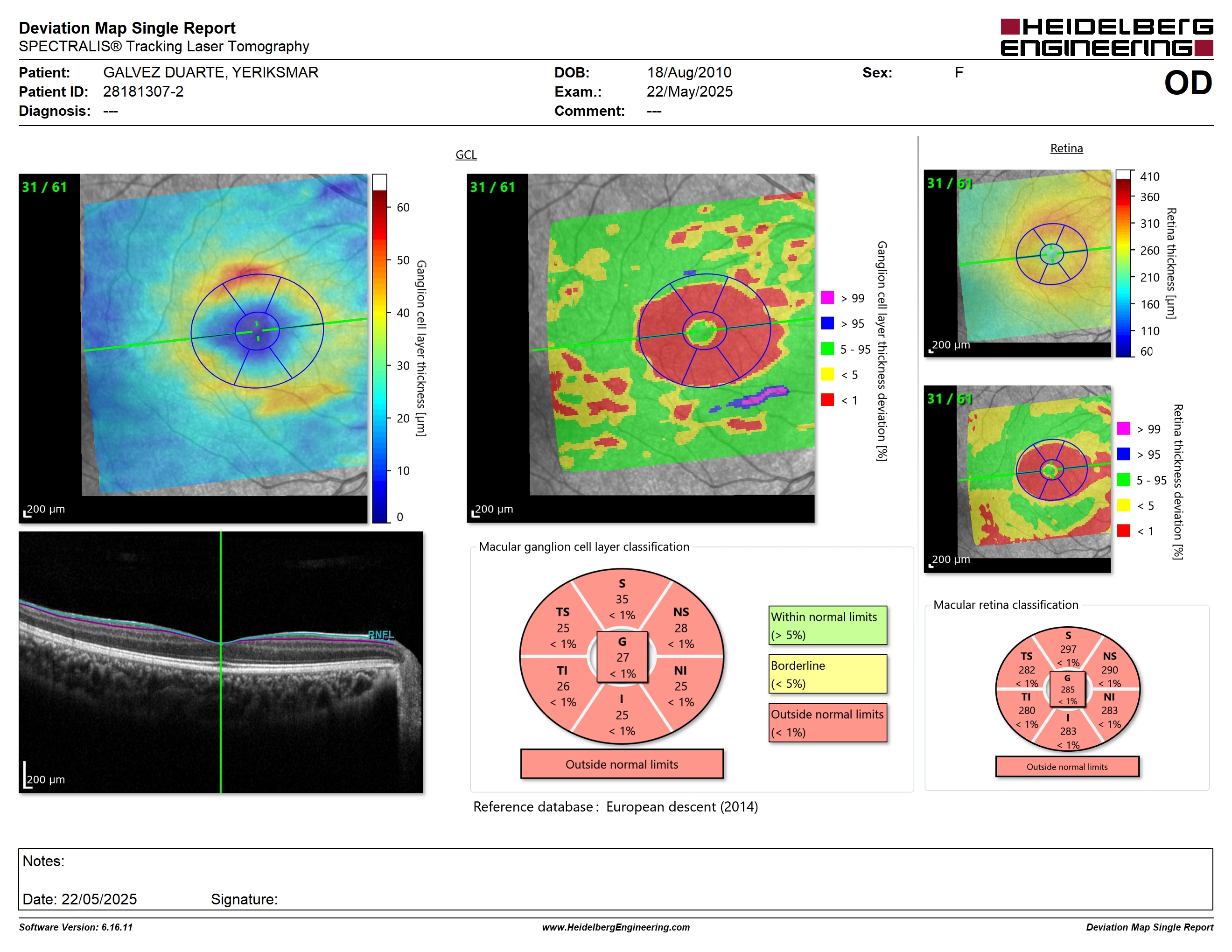
Task: Click the Date: 22/05/2025 text
Action: [x=79, y=899]
